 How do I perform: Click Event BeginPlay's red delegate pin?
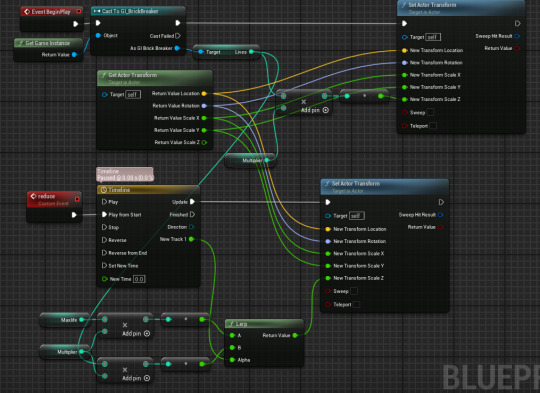79,12
